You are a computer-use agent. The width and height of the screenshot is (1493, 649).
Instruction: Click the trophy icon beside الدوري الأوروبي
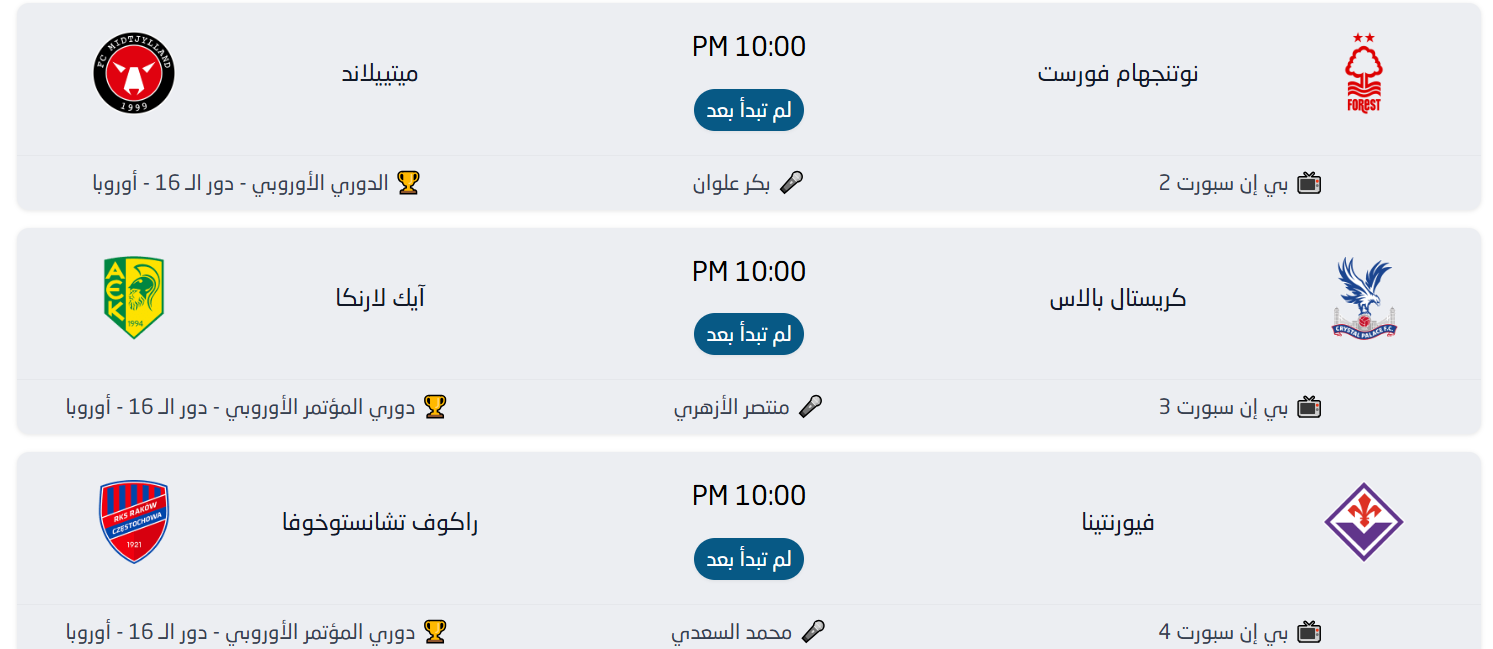pyautogui.click(x=408, y=183)
